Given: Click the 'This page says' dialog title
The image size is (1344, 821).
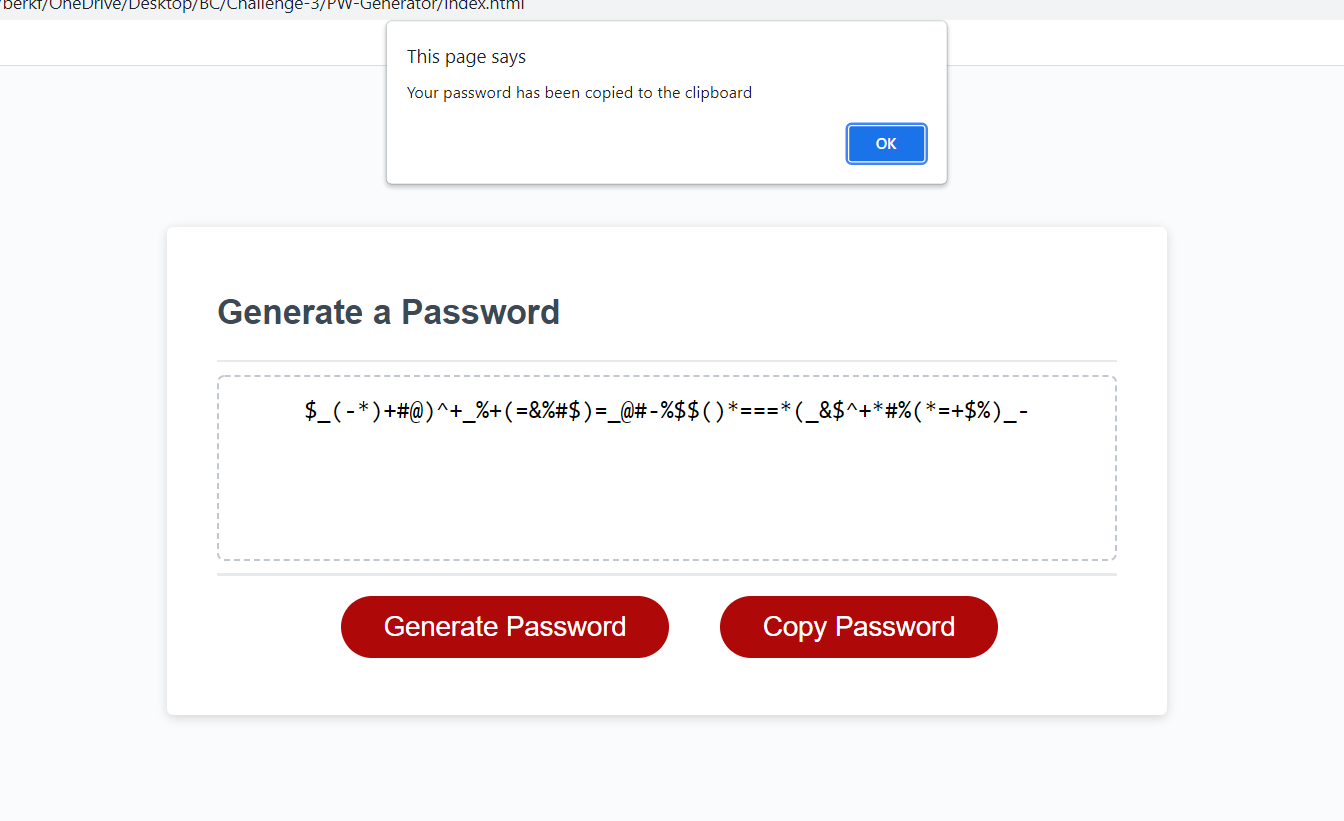Looking at the screenshot, I should [466, 56].
